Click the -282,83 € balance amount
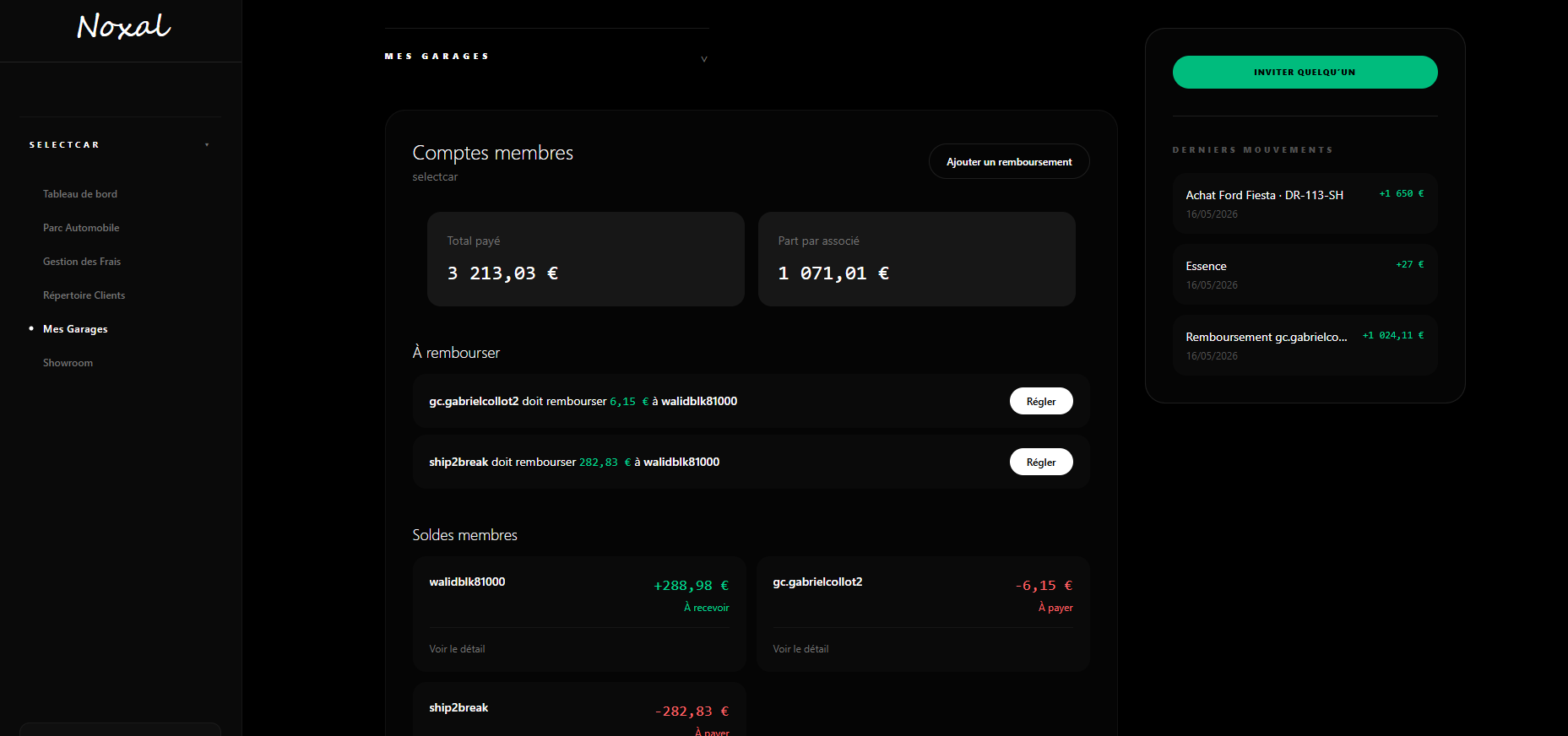The image size is (1568, 736). coord(692,712)
